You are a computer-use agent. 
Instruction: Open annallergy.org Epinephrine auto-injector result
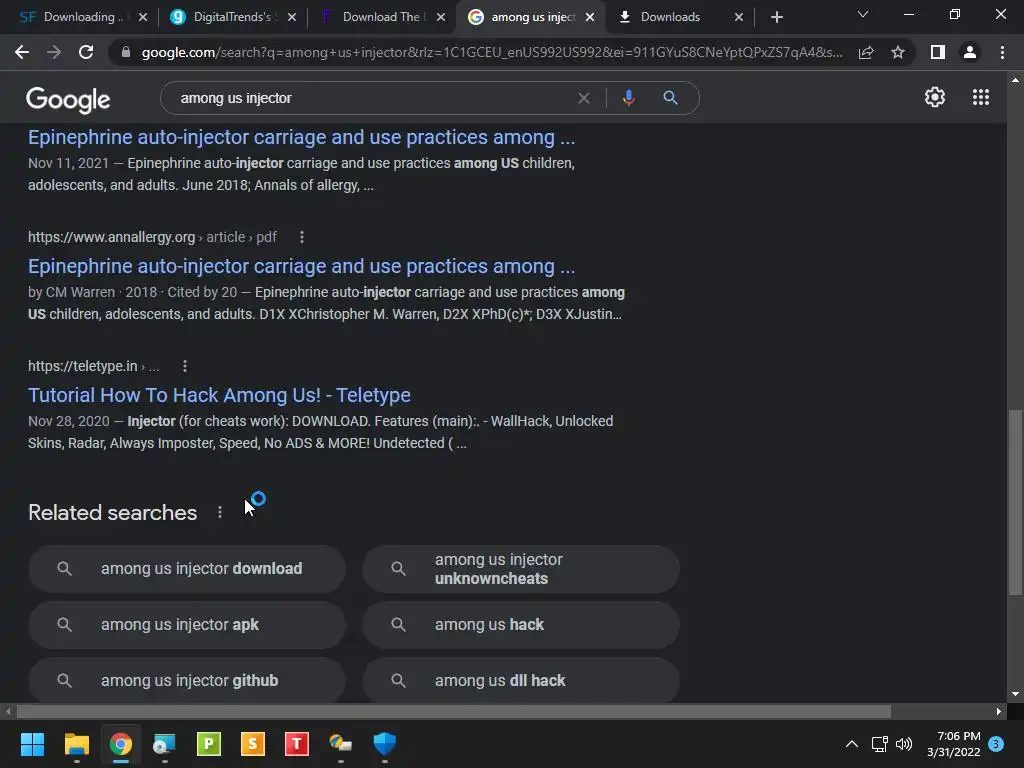302,266
